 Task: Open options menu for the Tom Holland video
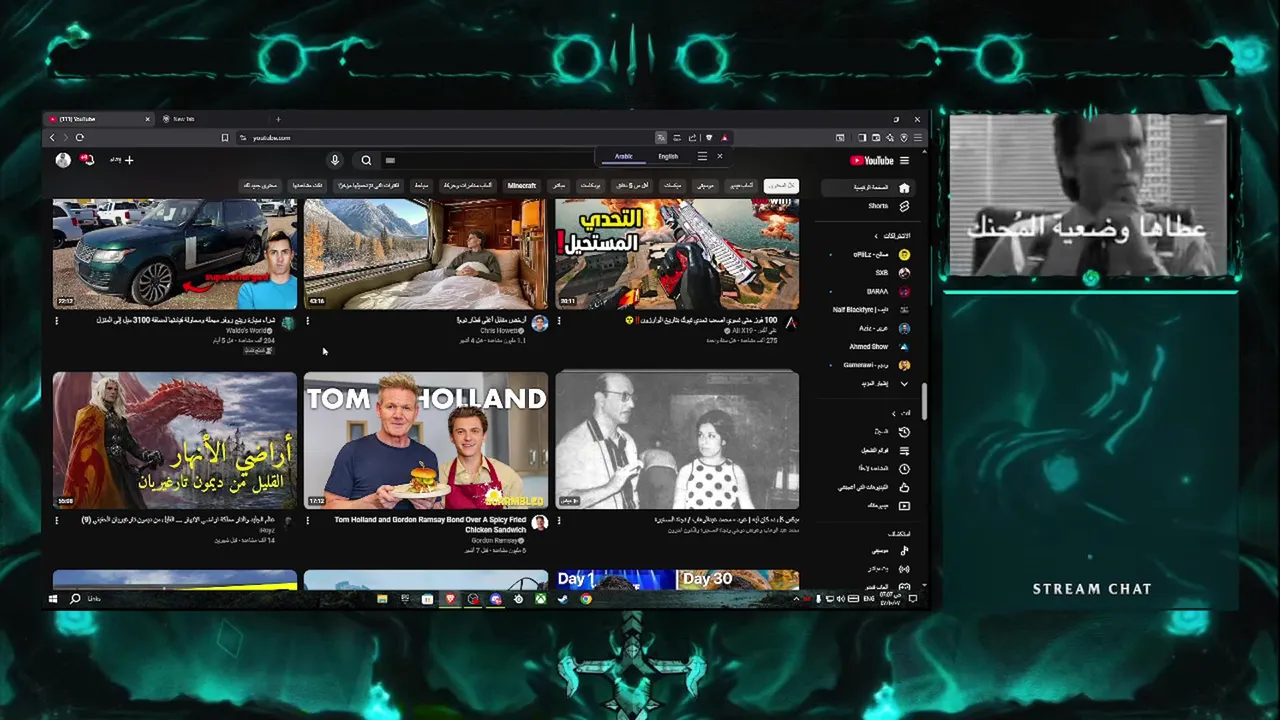click(307, 521)
